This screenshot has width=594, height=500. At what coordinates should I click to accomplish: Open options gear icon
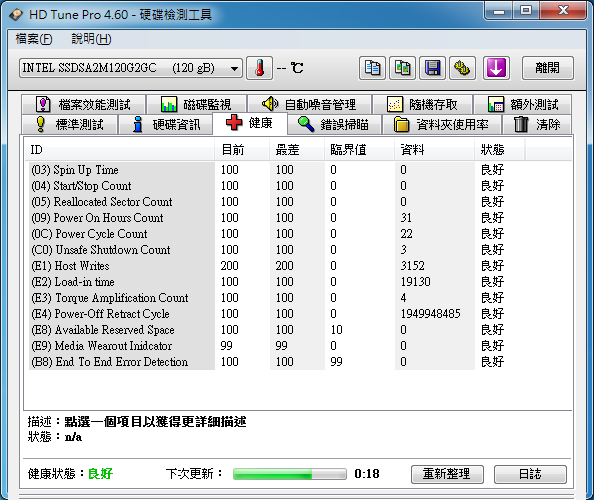[x=462, y=68]
